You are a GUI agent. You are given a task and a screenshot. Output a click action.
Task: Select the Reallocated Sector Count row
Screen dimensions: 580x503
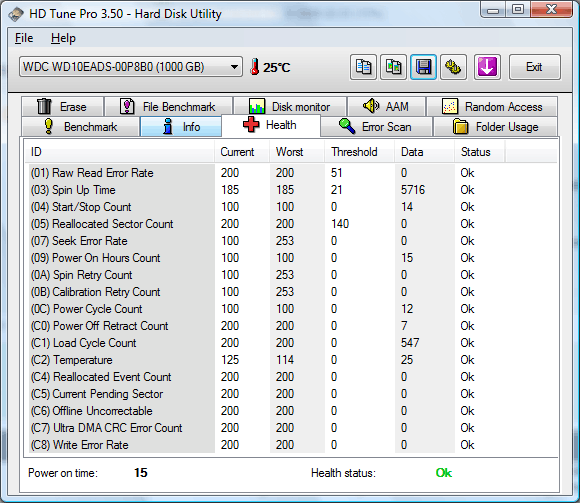coord(291,224)
